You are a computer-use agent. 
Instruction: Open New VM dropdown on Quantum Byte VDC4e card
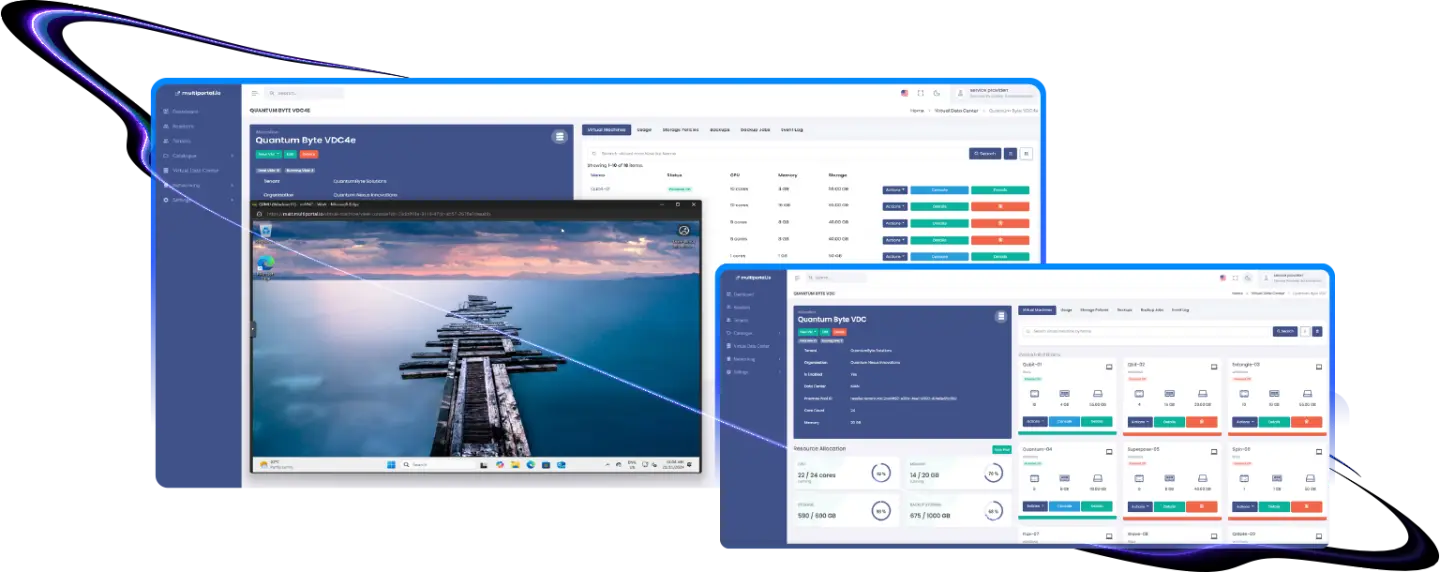268,154
